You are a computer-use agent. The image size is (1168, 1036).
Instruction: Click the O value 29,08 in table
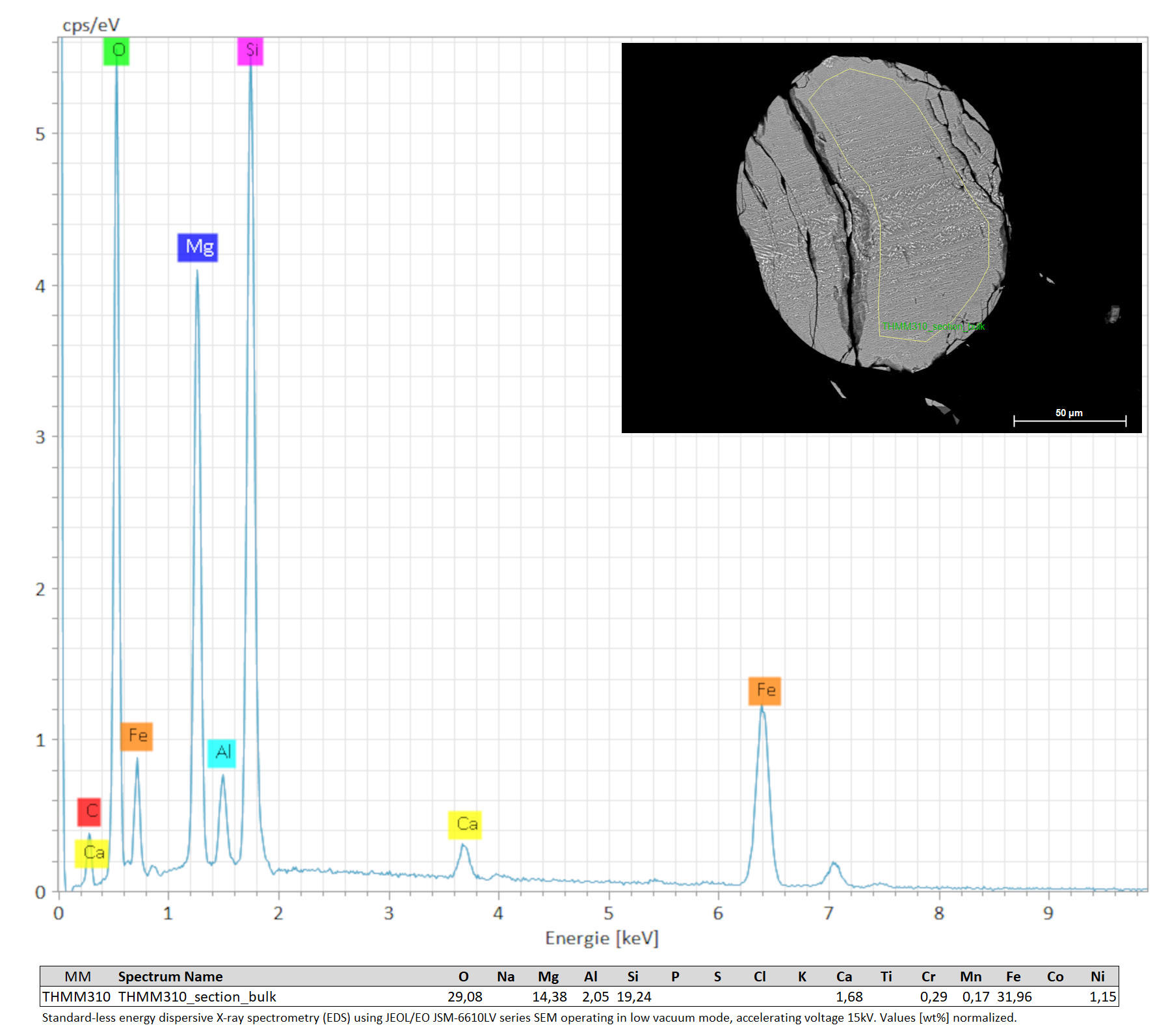tap(464, 996)
